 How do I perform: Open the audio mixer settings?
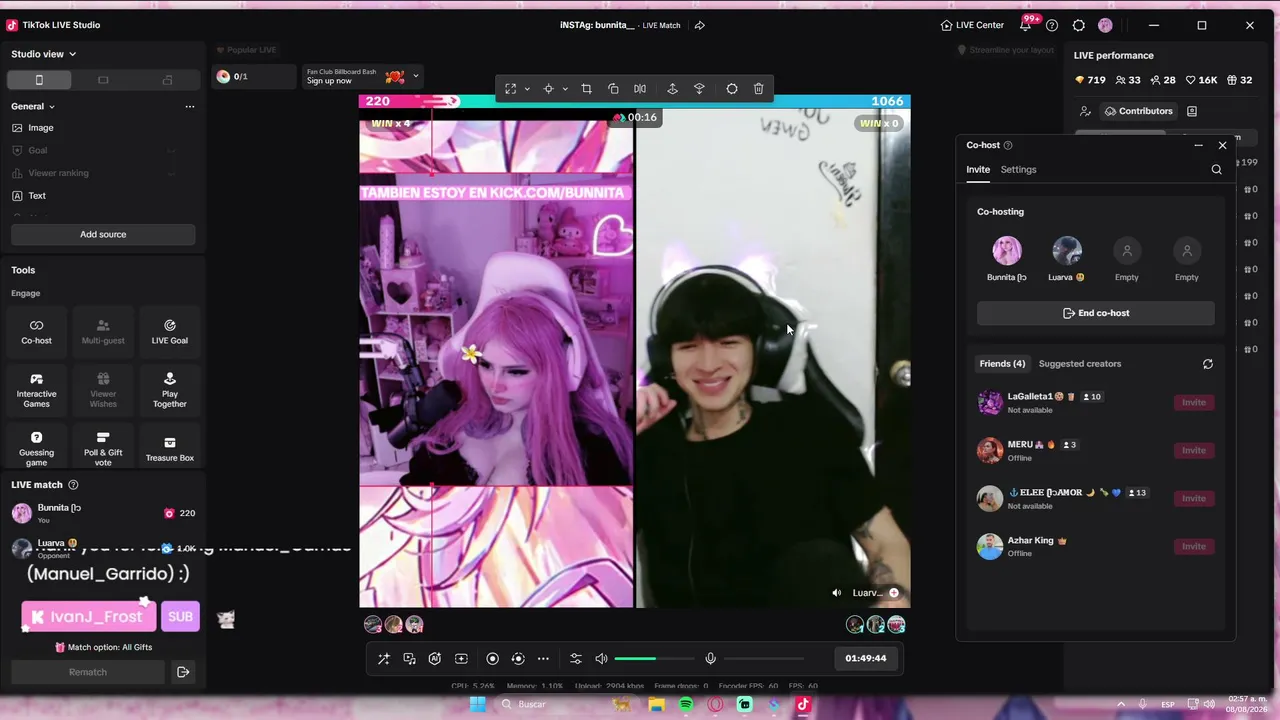point(575,658)
